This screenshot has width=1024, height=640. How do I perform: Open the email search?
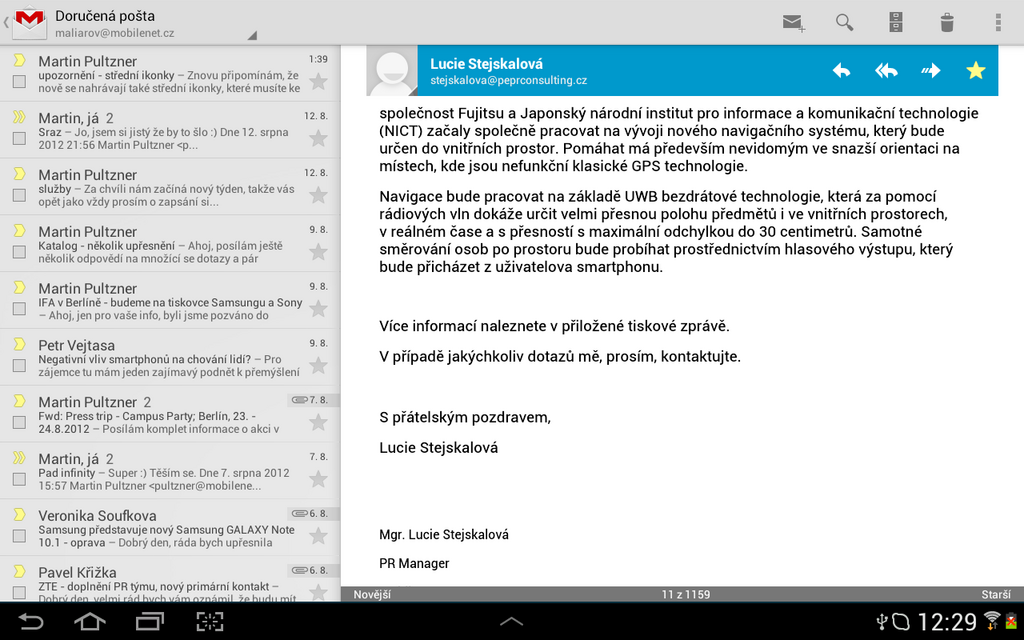pyautogui.click(x=844, y=21)
